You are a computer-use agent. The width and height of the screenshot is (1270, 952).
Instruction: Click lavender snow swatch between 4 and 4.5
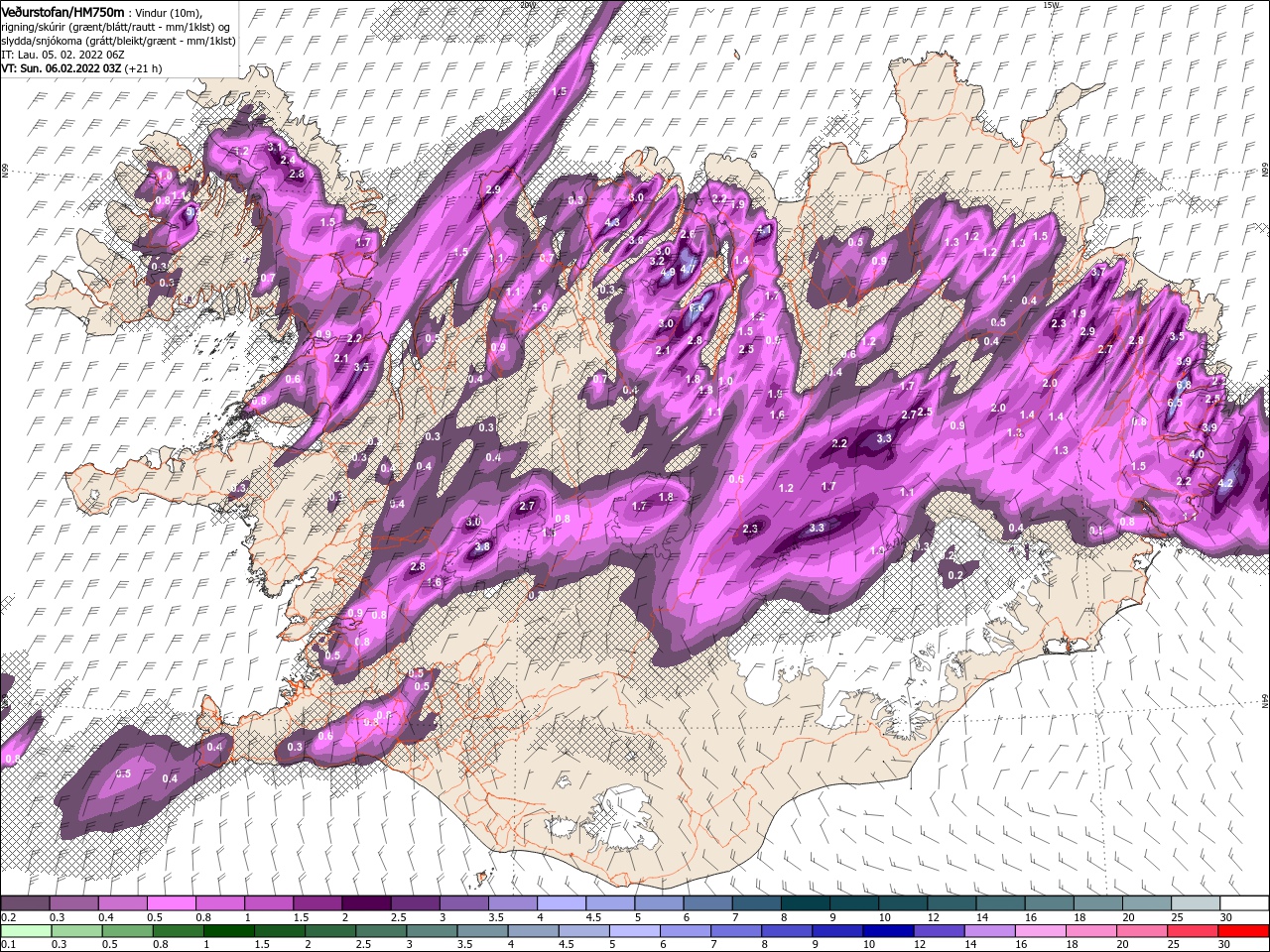point(562,903)
